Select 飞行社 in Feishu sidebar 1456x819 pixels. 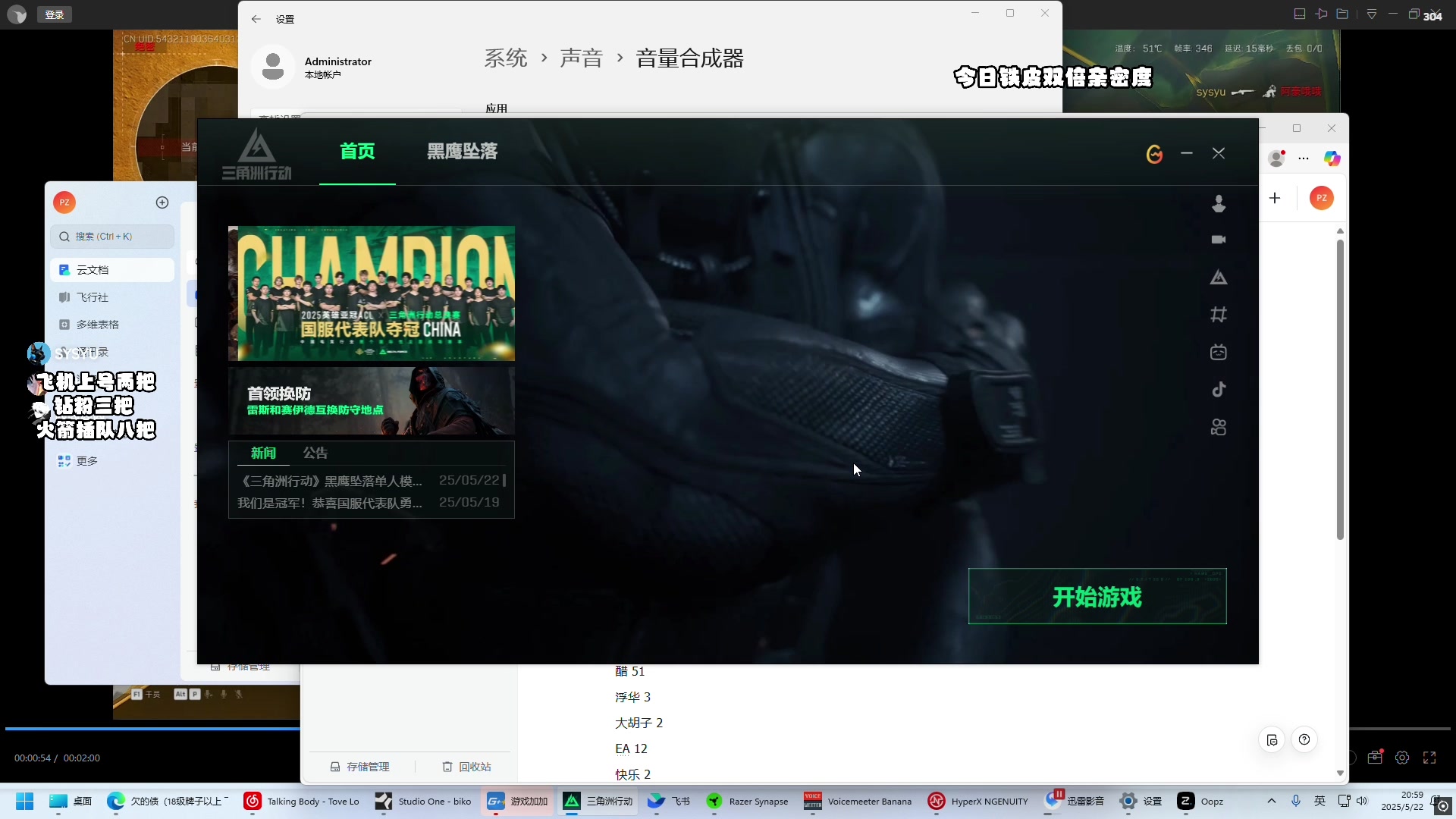112,297
